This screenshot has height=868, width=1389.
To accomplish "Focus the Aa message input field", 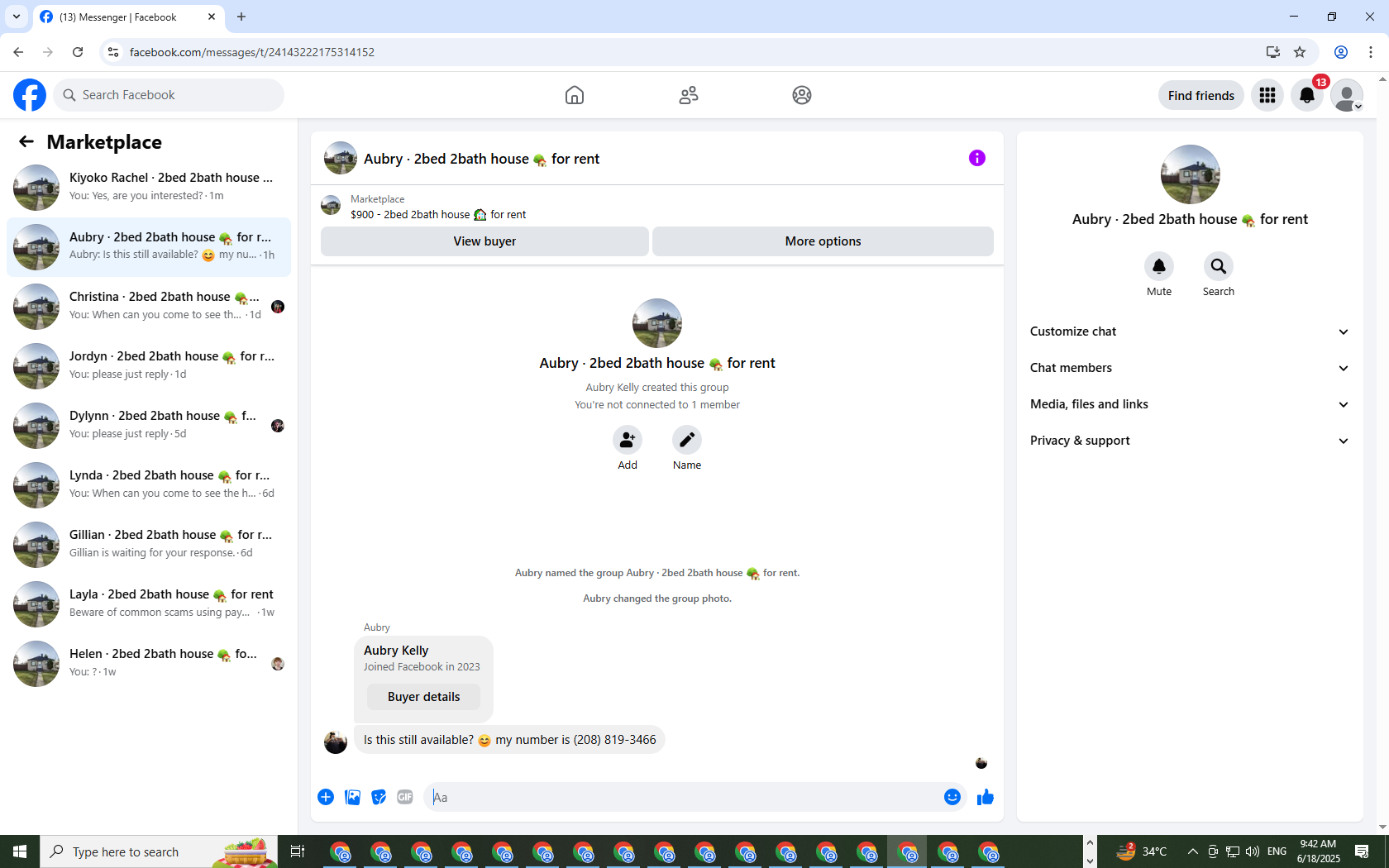I will coord(683,797).
